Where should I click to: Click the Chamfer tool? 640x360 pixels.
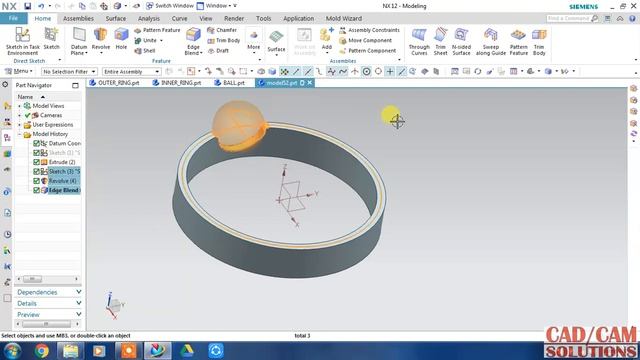point(222,30)
